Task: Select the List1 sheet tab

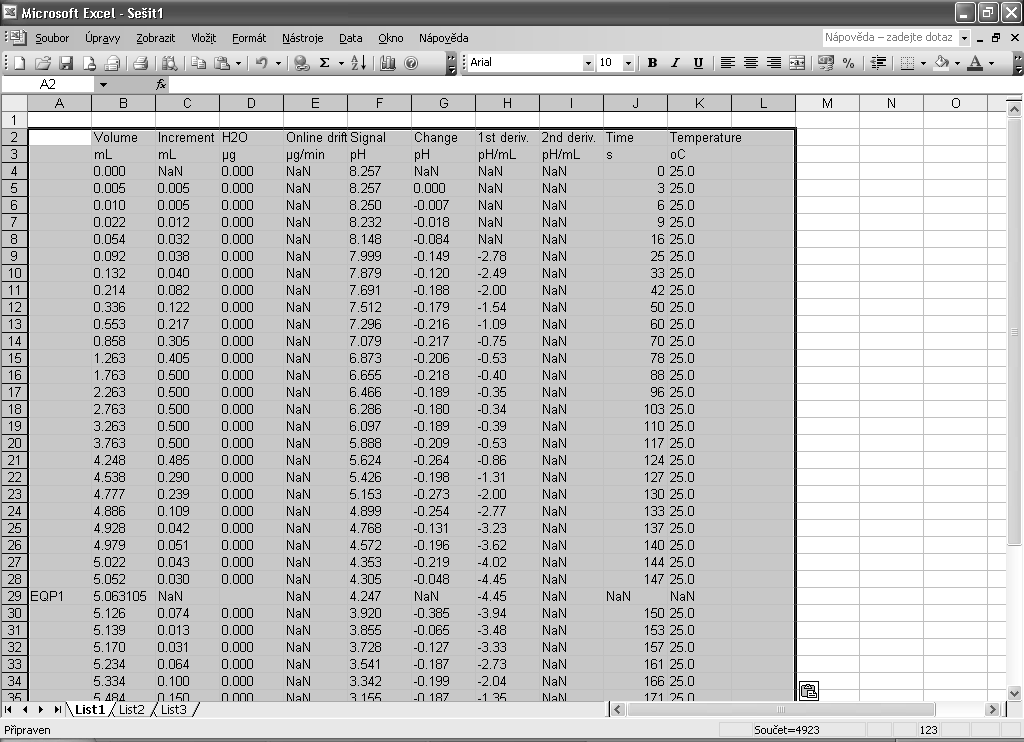Action: tap(89, 709)
